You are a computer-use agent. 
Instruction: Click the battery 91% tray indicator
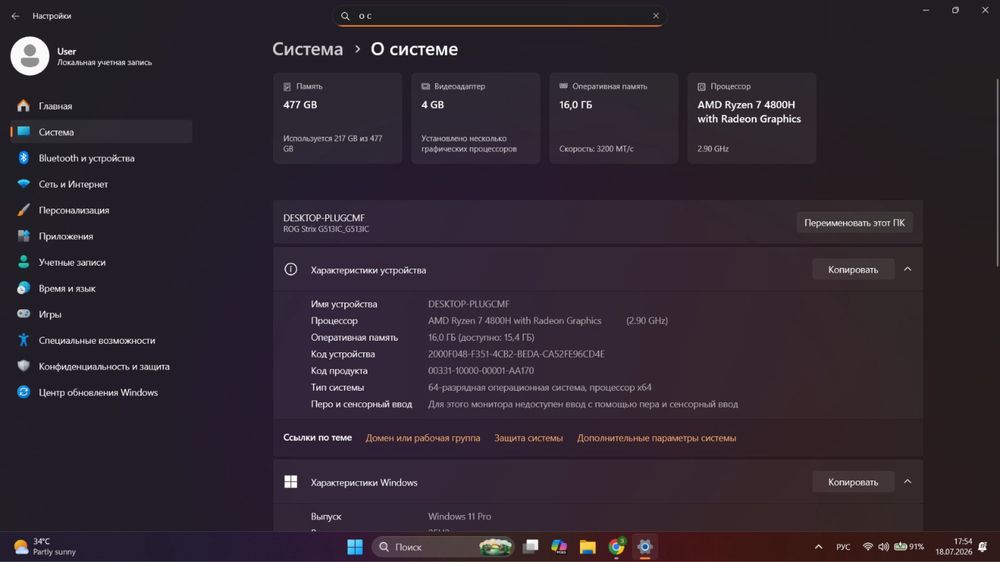[x=909, y=547]
